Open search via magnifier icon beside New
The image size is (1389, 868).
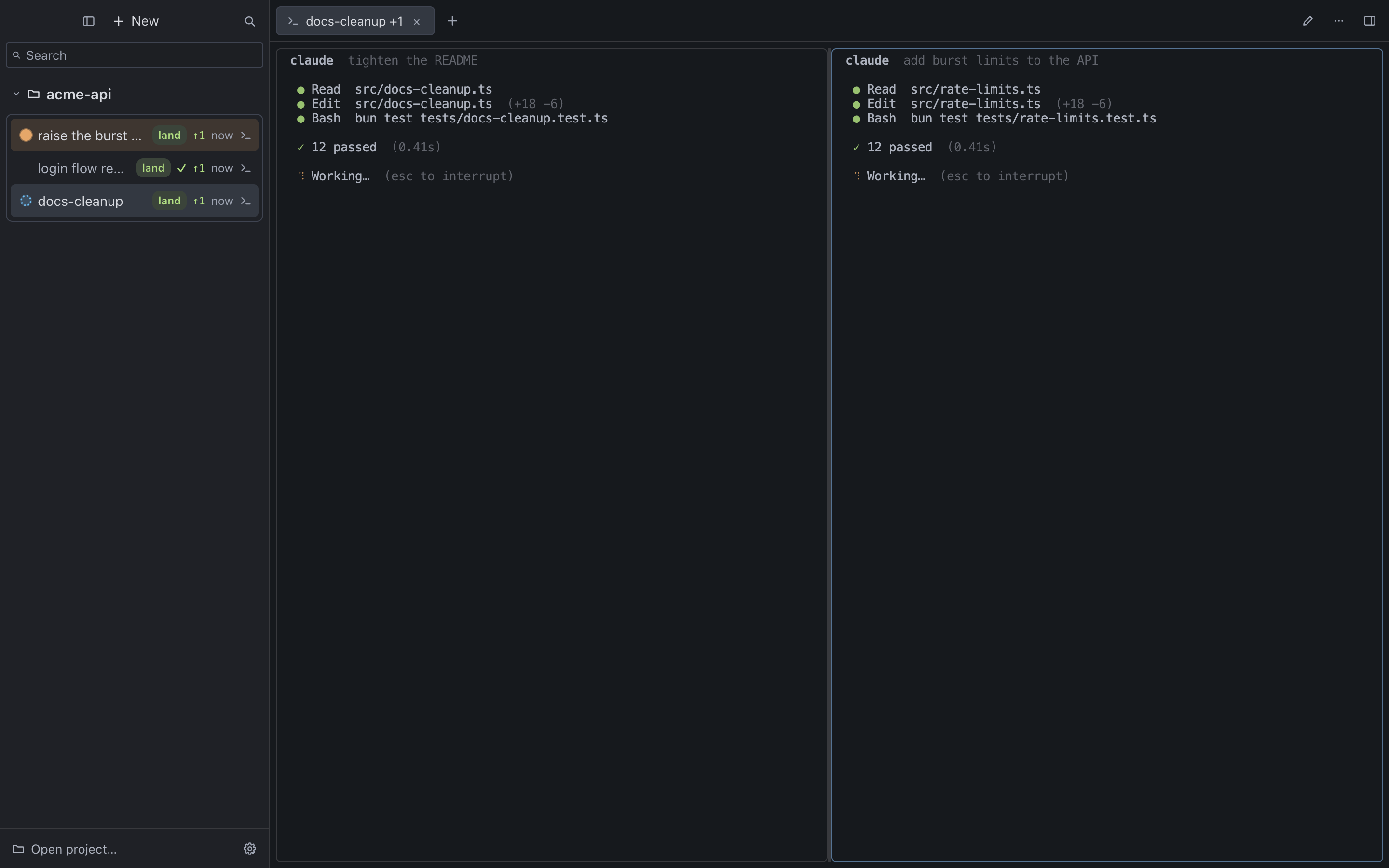(x=250, y=21)
